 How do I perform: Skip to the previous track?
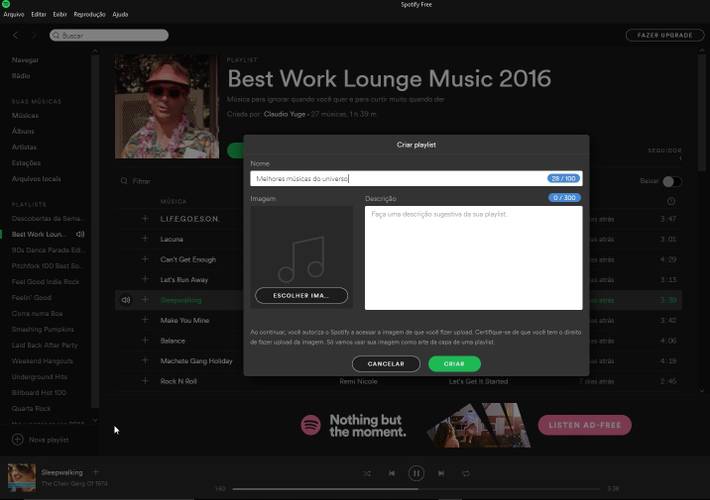[392, 473]
